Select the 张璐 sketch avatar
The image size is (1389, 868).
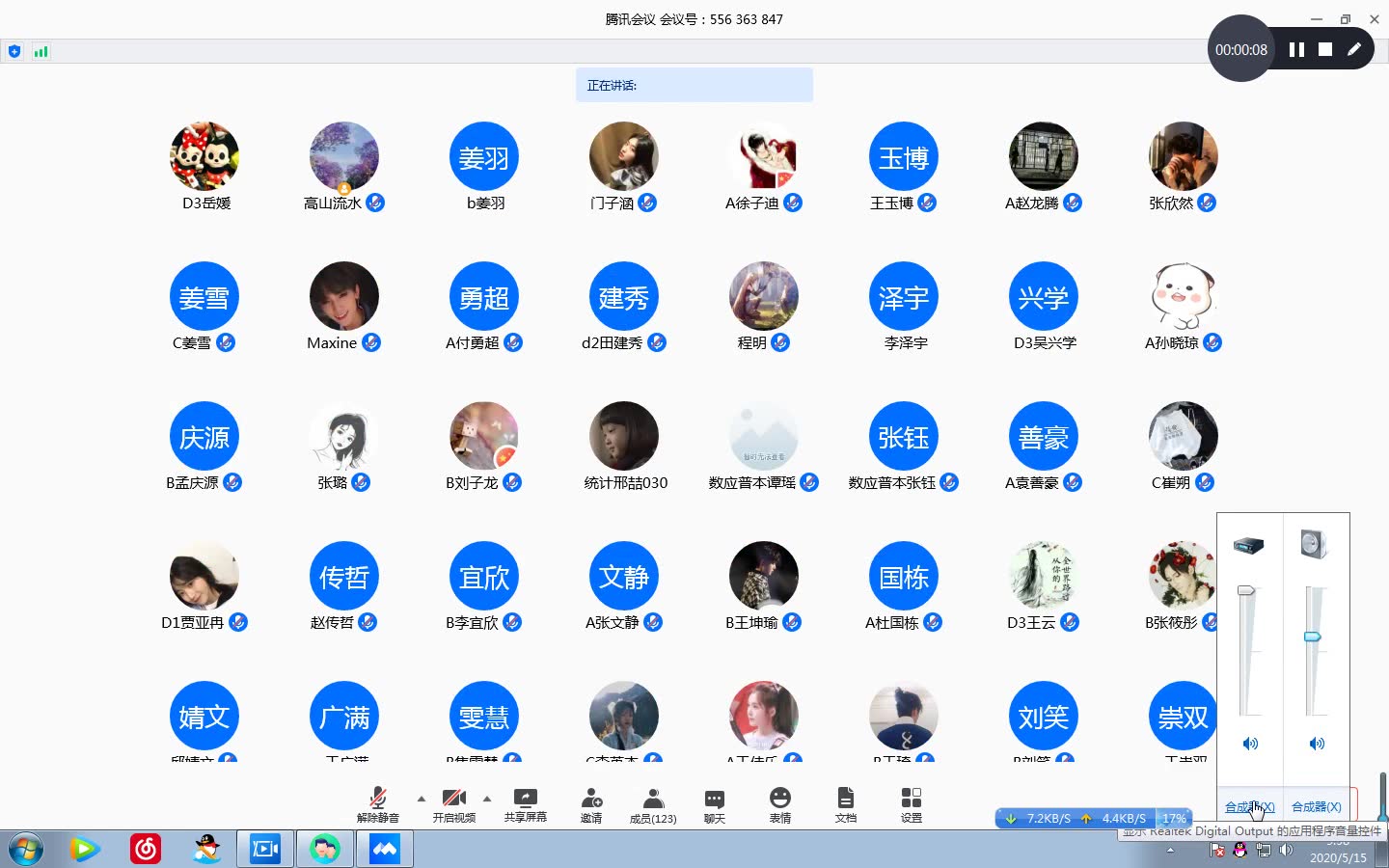[344, 436]
